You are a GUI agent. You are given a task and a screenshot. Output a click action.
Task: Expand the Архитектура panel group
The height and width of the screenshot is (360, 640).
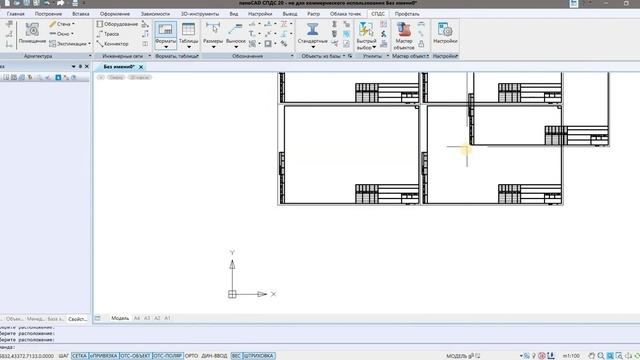pos(90,56)
